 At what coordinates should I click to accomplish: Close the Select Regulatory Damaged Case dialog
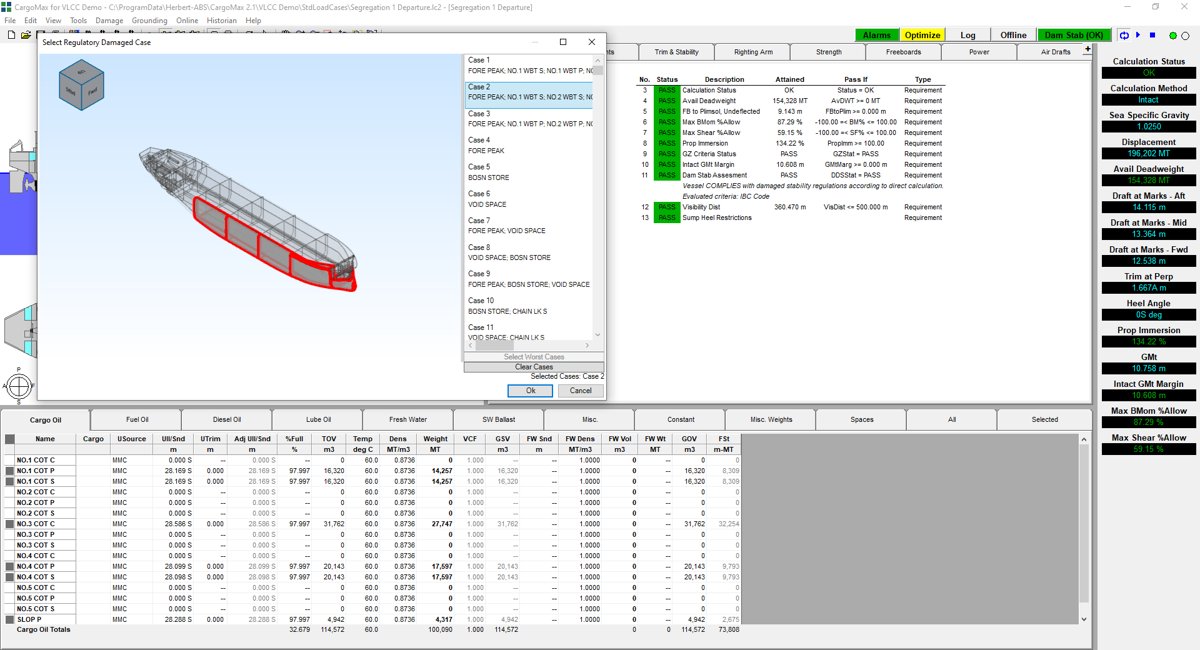pos(592,42)
